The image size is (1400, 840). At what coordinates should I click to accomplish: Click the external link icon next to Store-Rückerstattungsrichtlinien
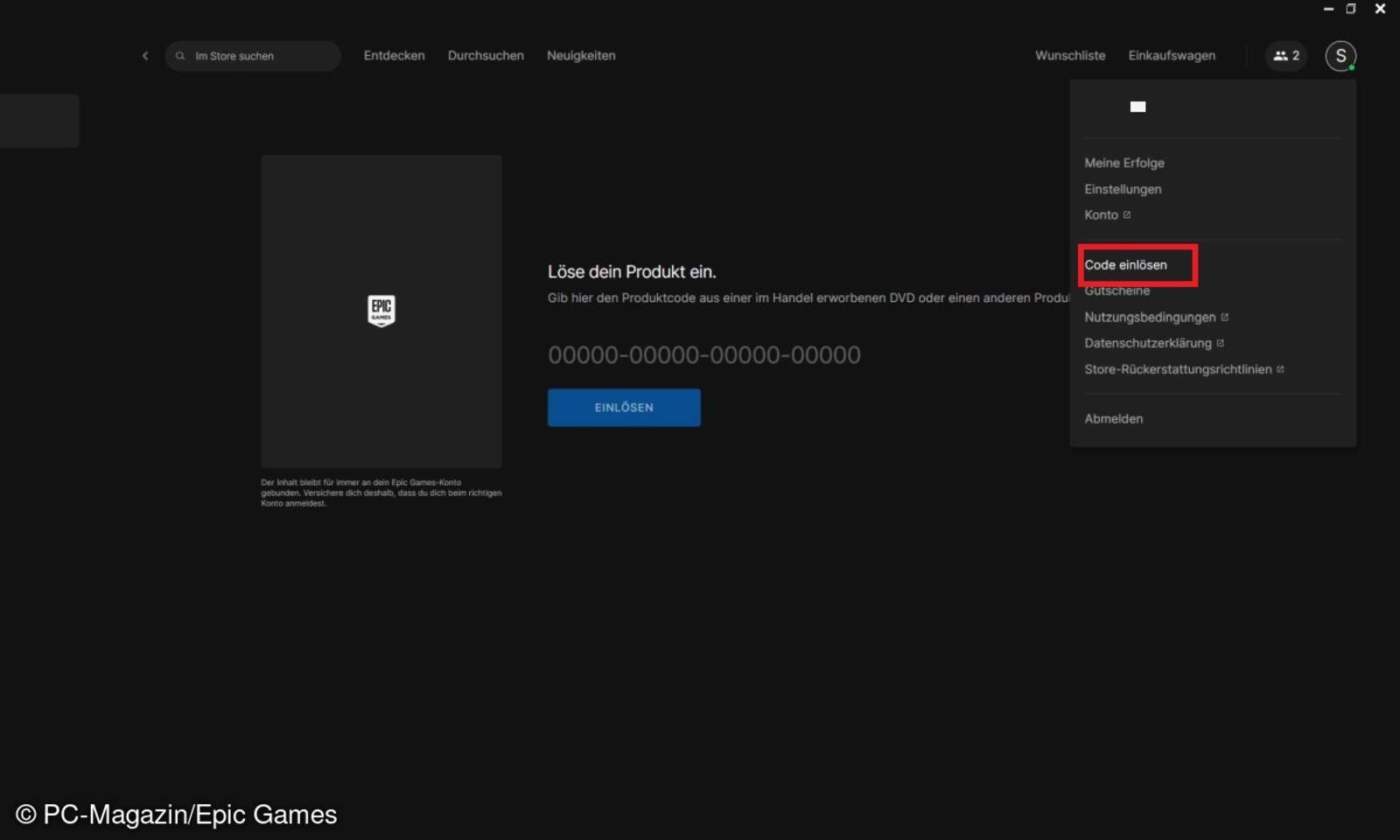[1281, 369]
